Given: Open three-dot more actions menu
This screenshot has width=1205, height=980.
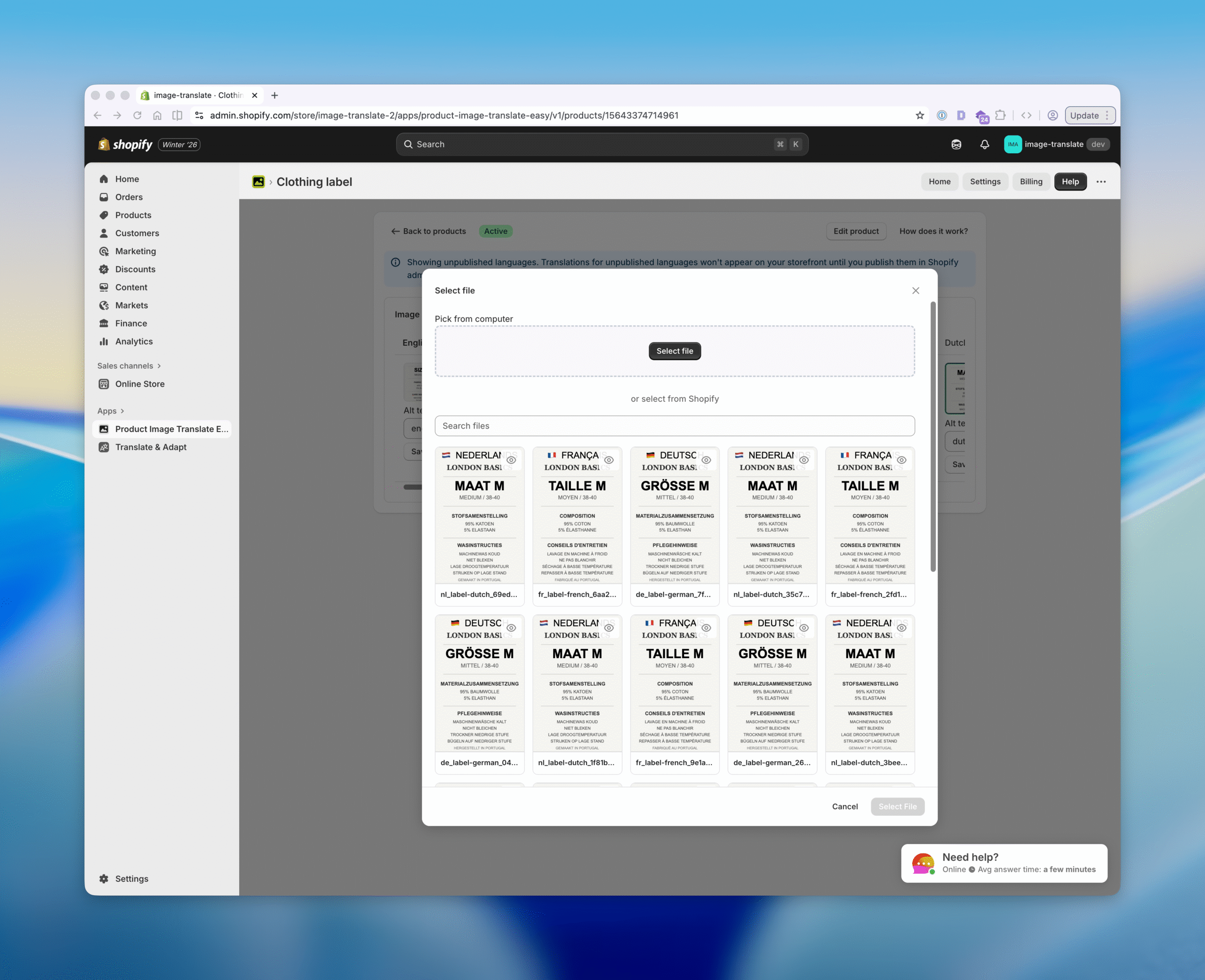Looking at the screenshot, I should 1101,182.
